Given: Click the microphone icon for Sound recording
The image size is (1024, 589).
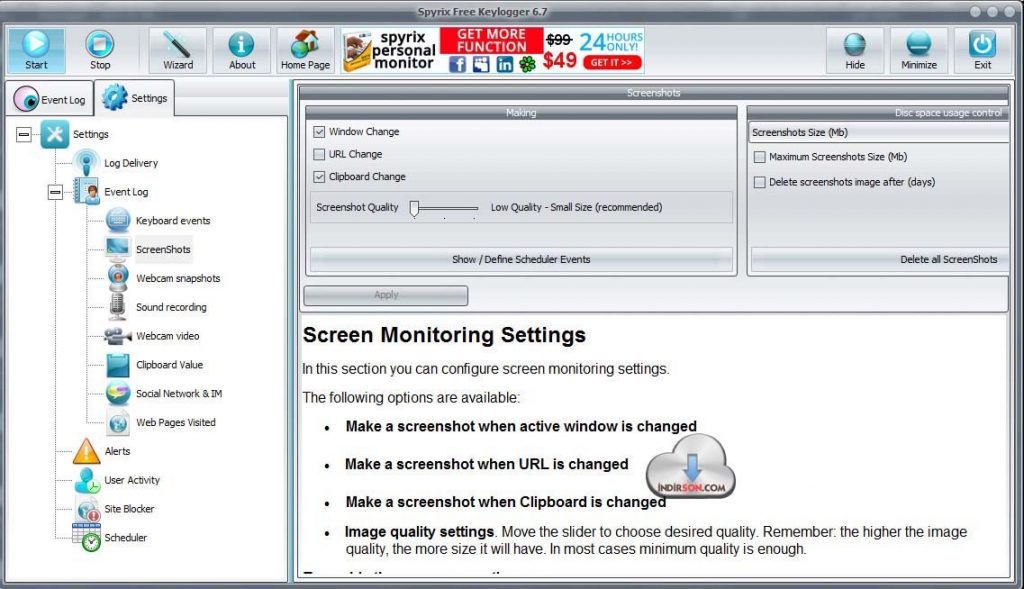Looking at the screenshot, I should 118,307.
